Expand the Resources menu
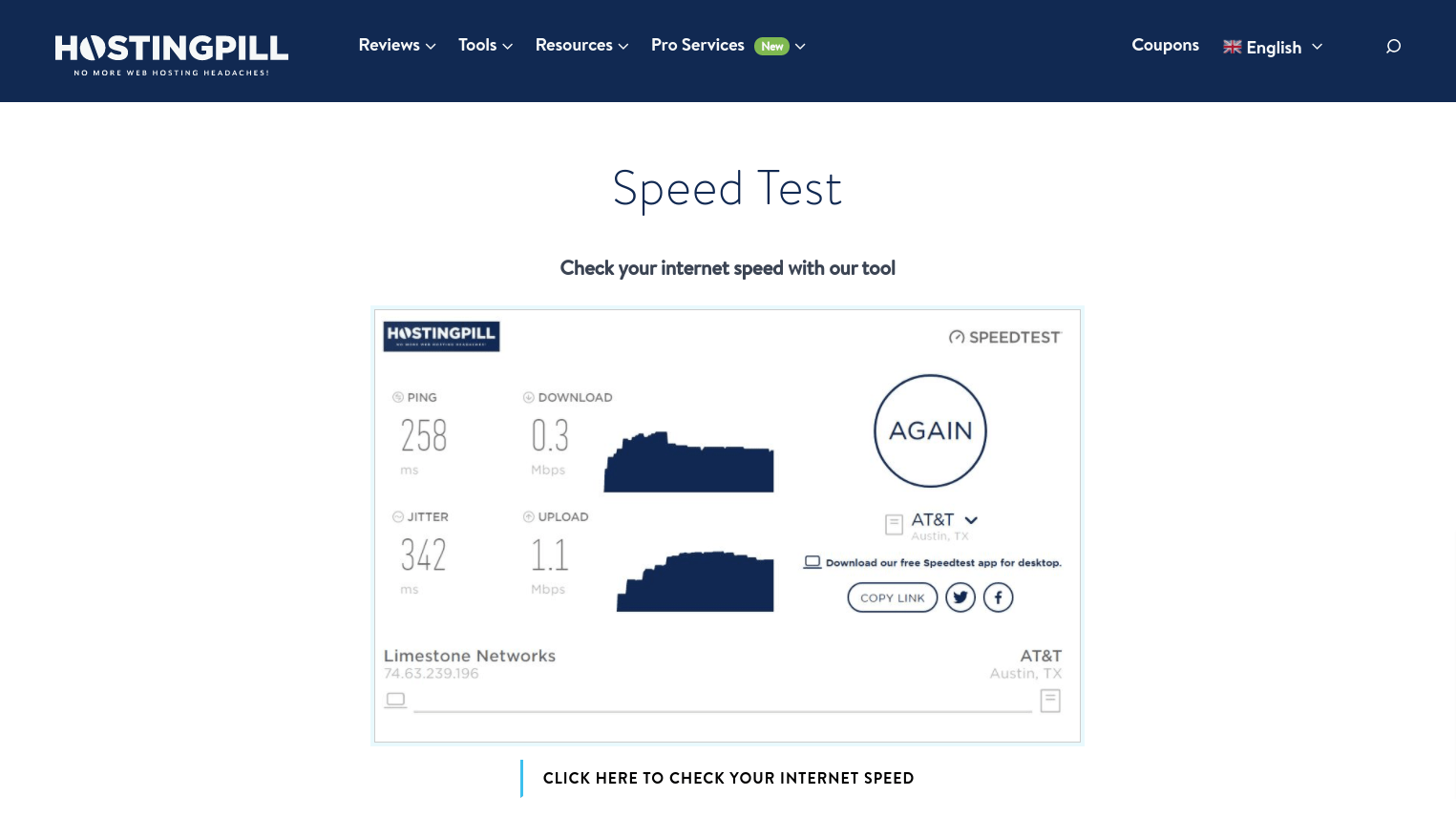 (581, 45)
